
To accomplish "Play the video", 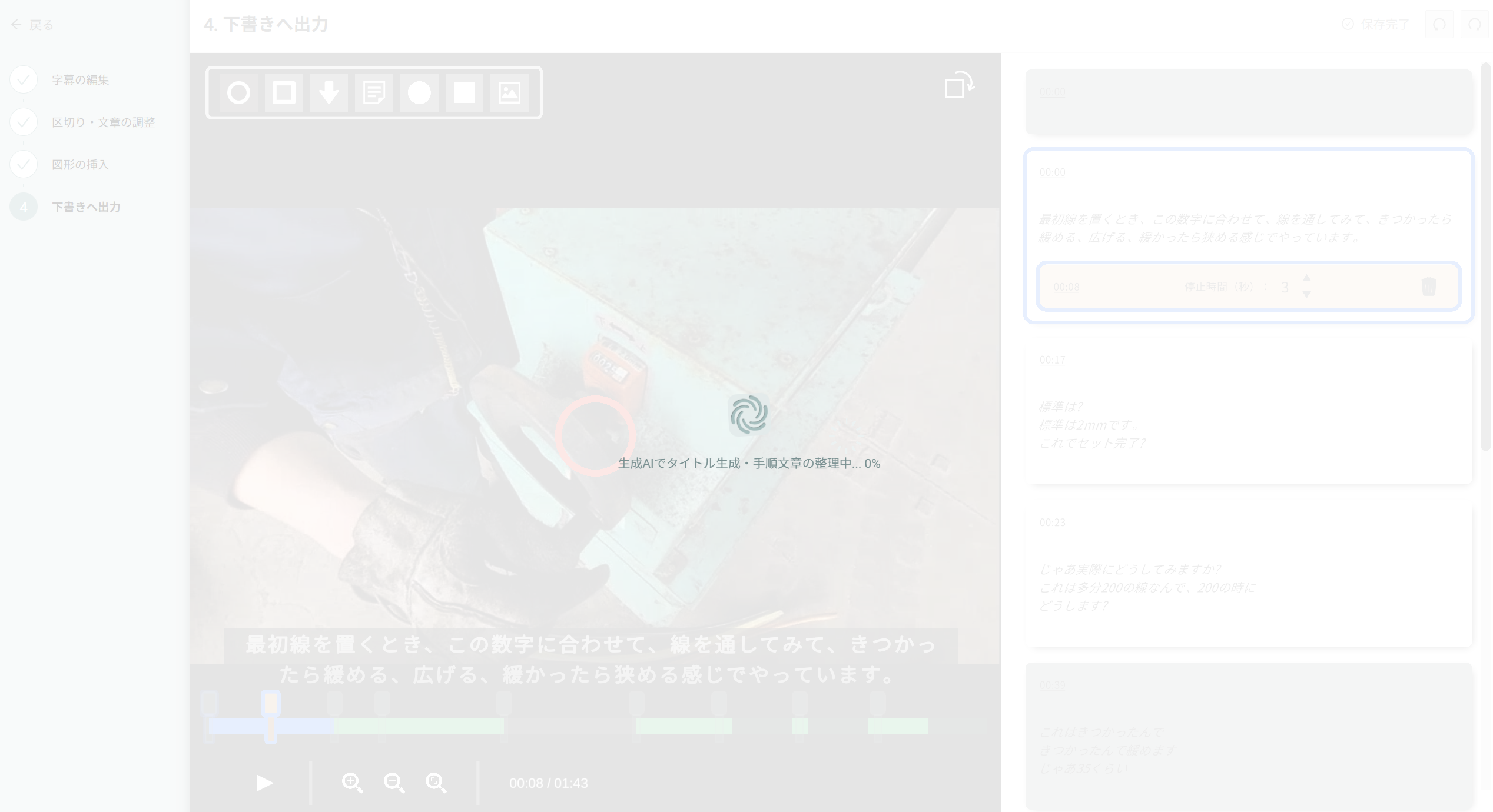I will click(264, 783).
